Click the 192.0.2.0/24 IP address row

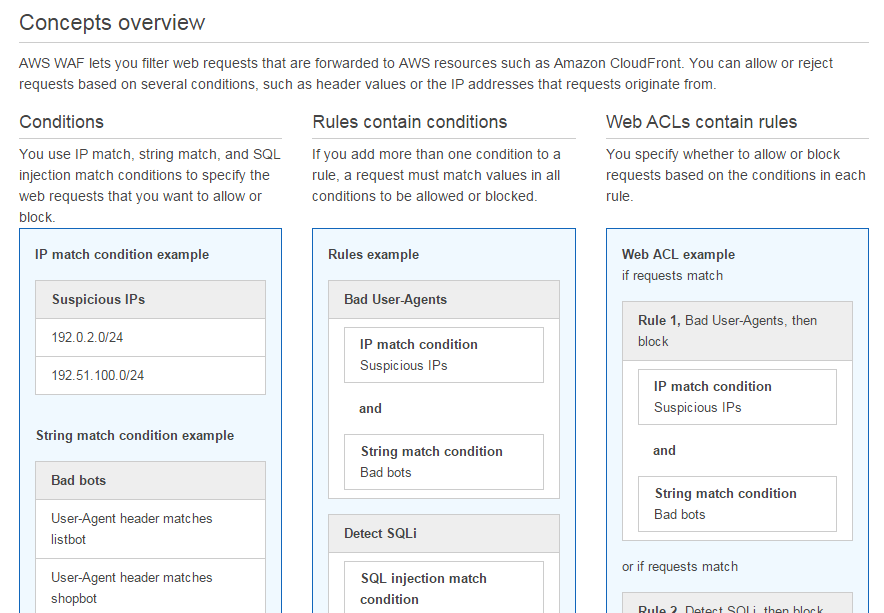pyautogui.click(x=151, y=337)
